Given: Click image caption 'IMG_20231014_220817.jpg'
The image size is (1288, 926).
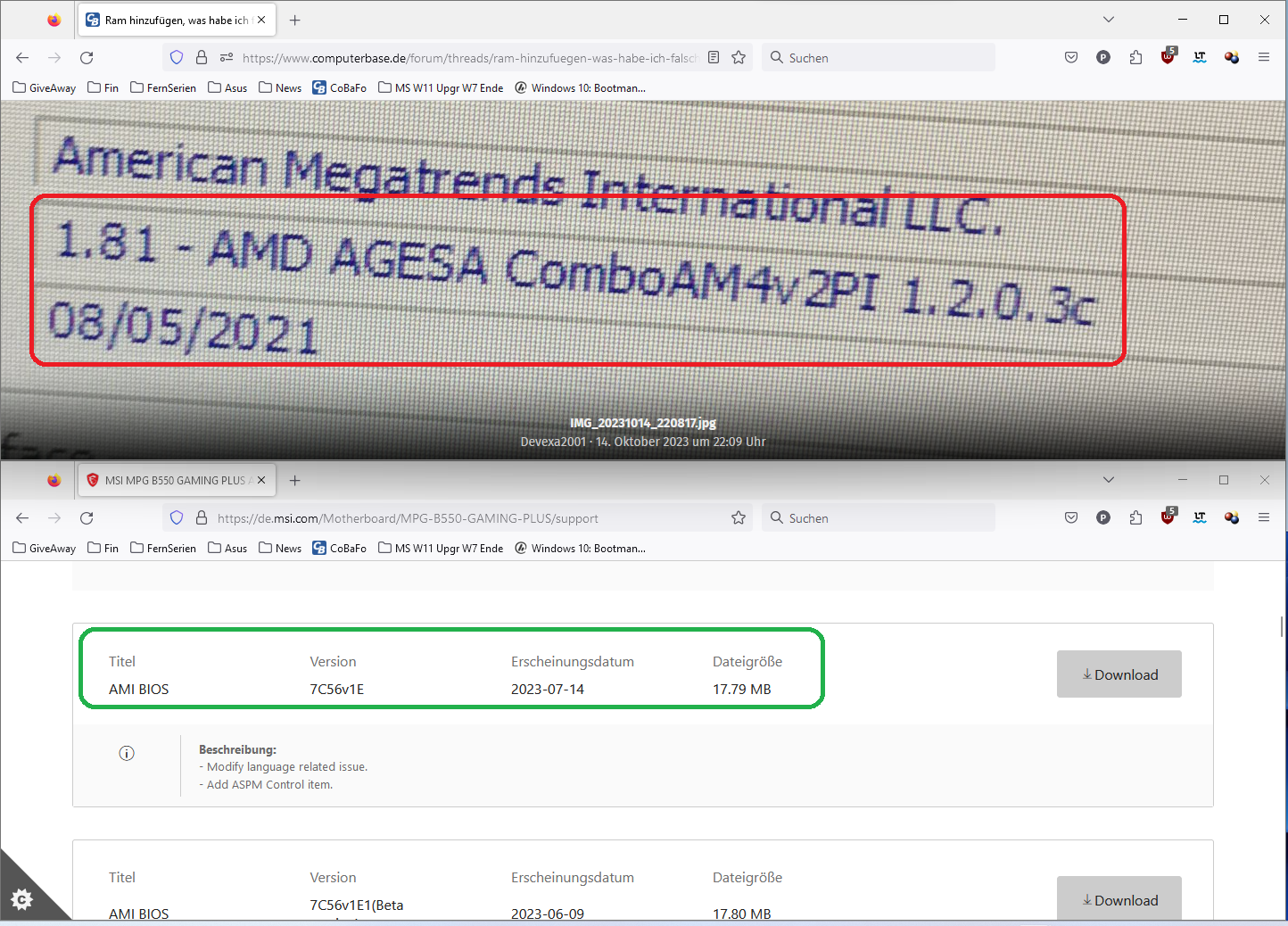Looking at the screenshot, I should 643,423.
